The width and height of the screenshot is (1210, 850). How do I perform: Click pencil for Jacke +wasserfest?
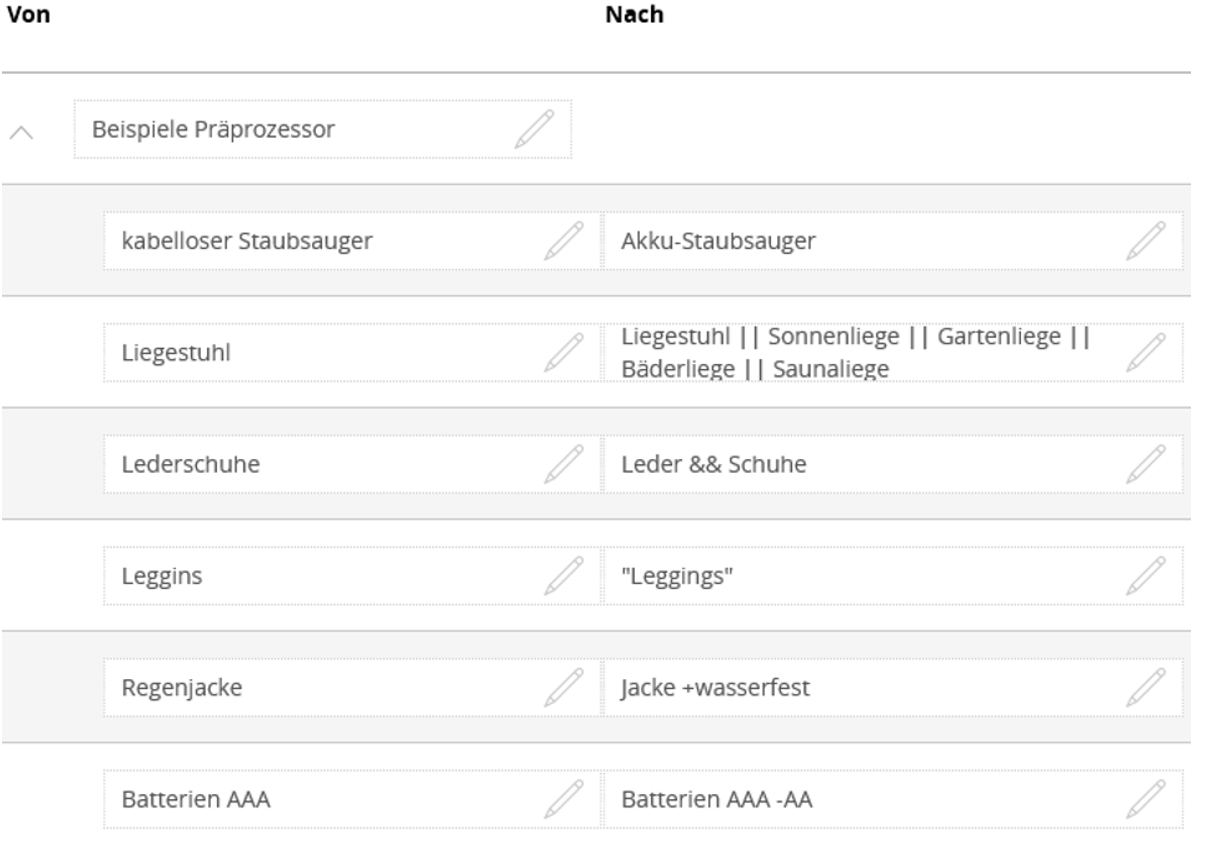tap(1145, 688)
